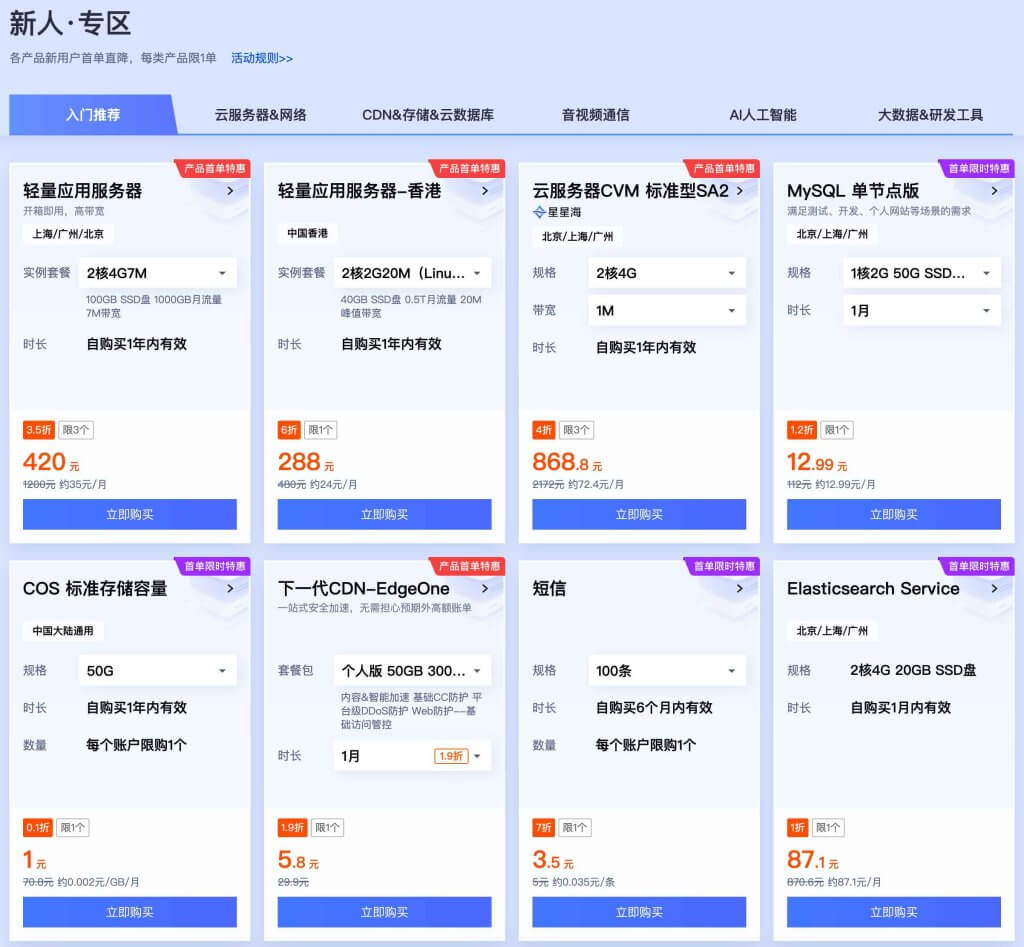Viewport: 1024px width, 947px height.
Task: Open the 活动规则>> link
Action: coord(262,58)
